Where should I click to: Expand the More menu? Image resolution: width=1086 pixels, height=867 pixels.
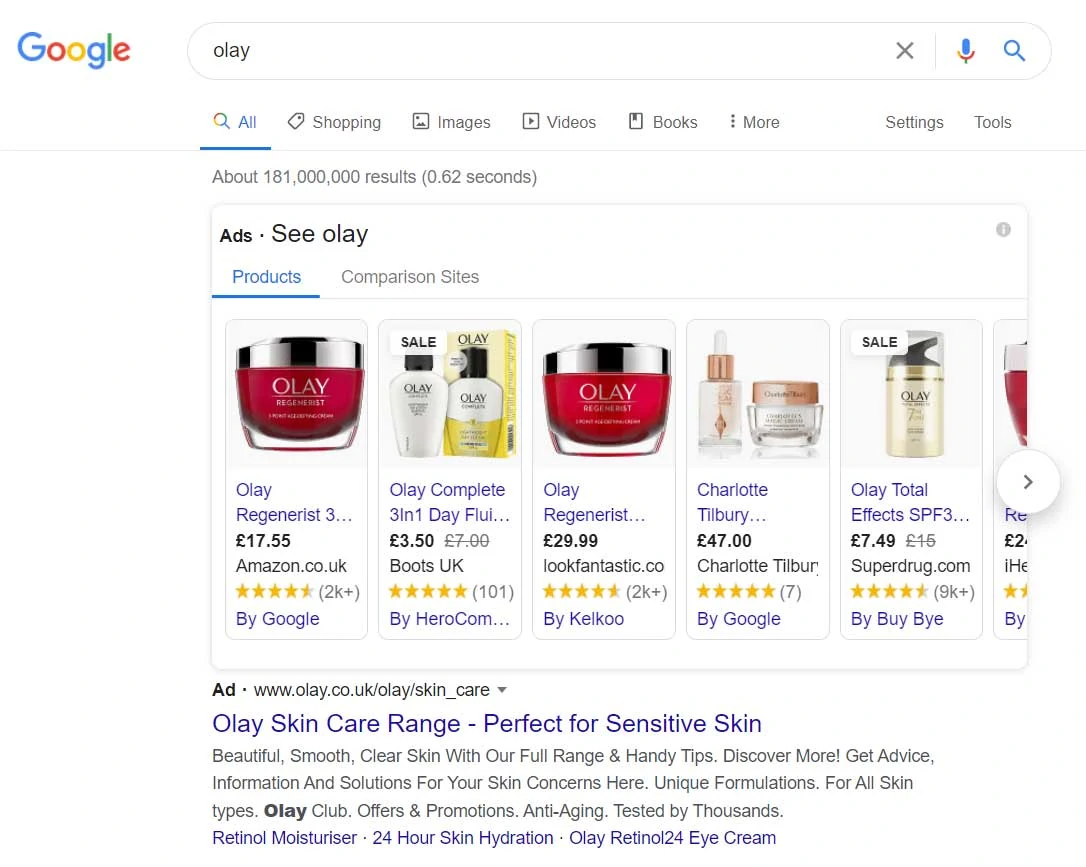click(x=754, y=122)
